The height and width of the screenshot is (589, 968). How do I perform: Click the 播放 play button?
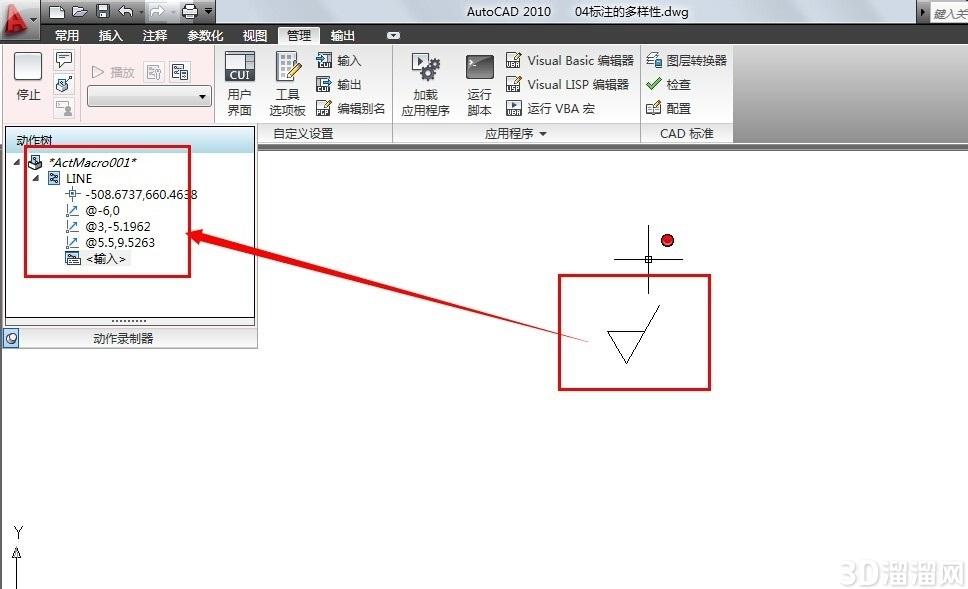tap(113, 72)
